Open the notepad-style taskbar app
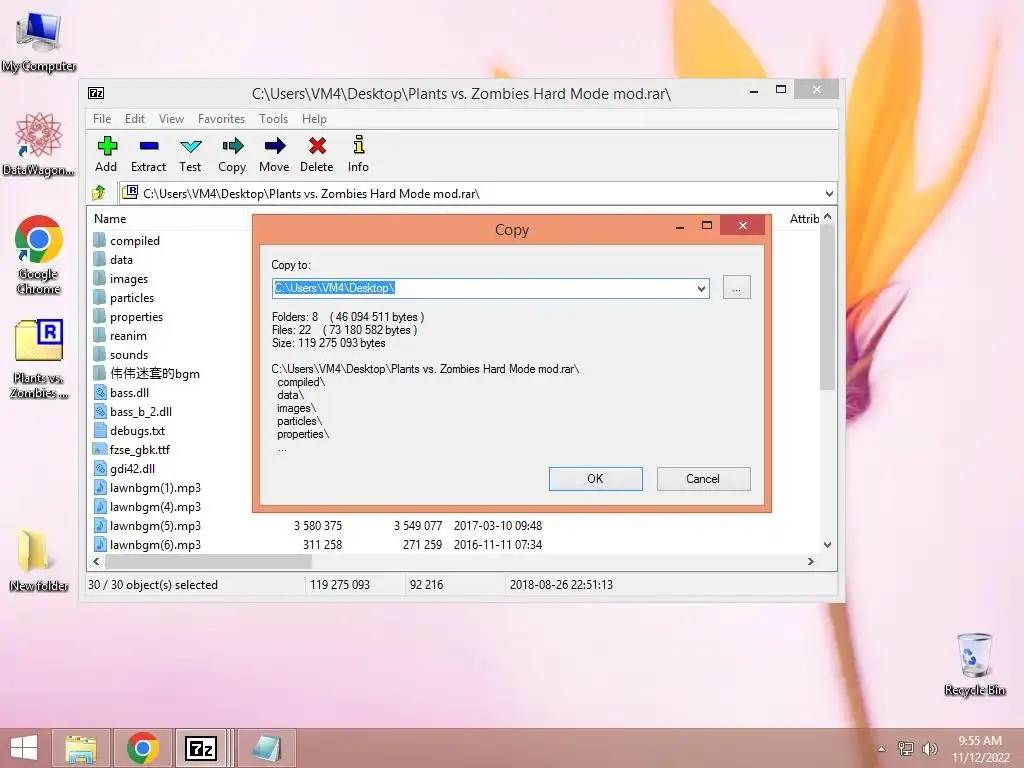 coord(266,748)
